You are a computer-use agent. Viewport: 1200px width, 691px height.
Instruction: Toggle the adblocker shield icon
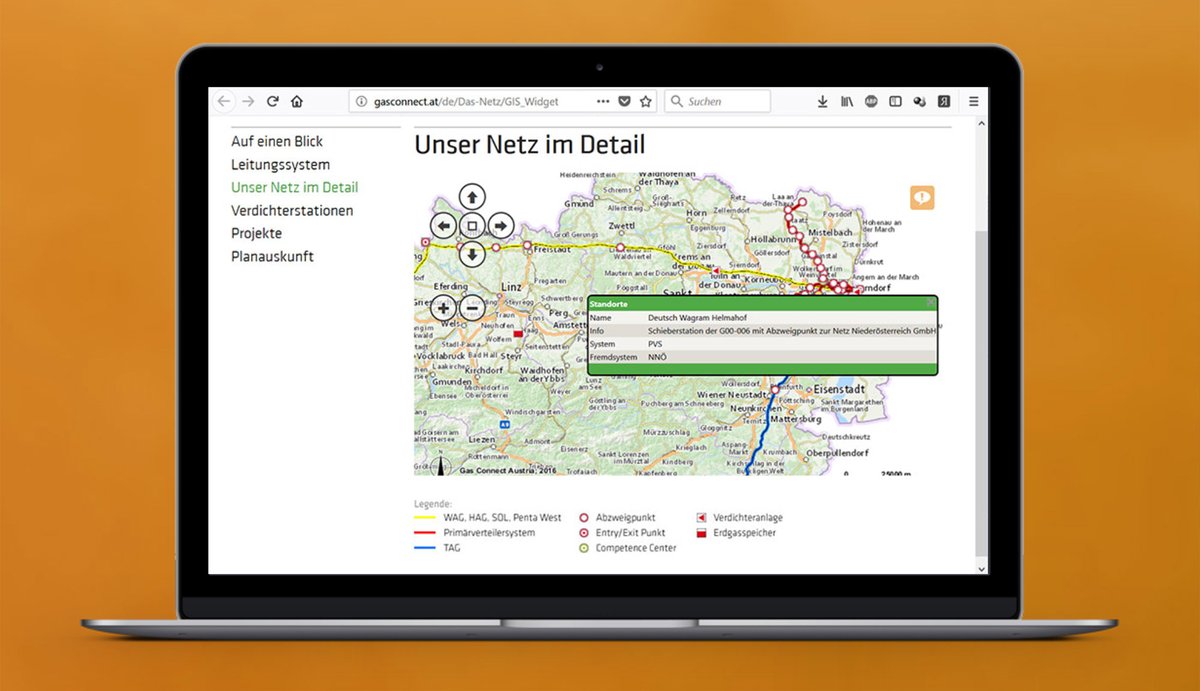pos(870,101)
